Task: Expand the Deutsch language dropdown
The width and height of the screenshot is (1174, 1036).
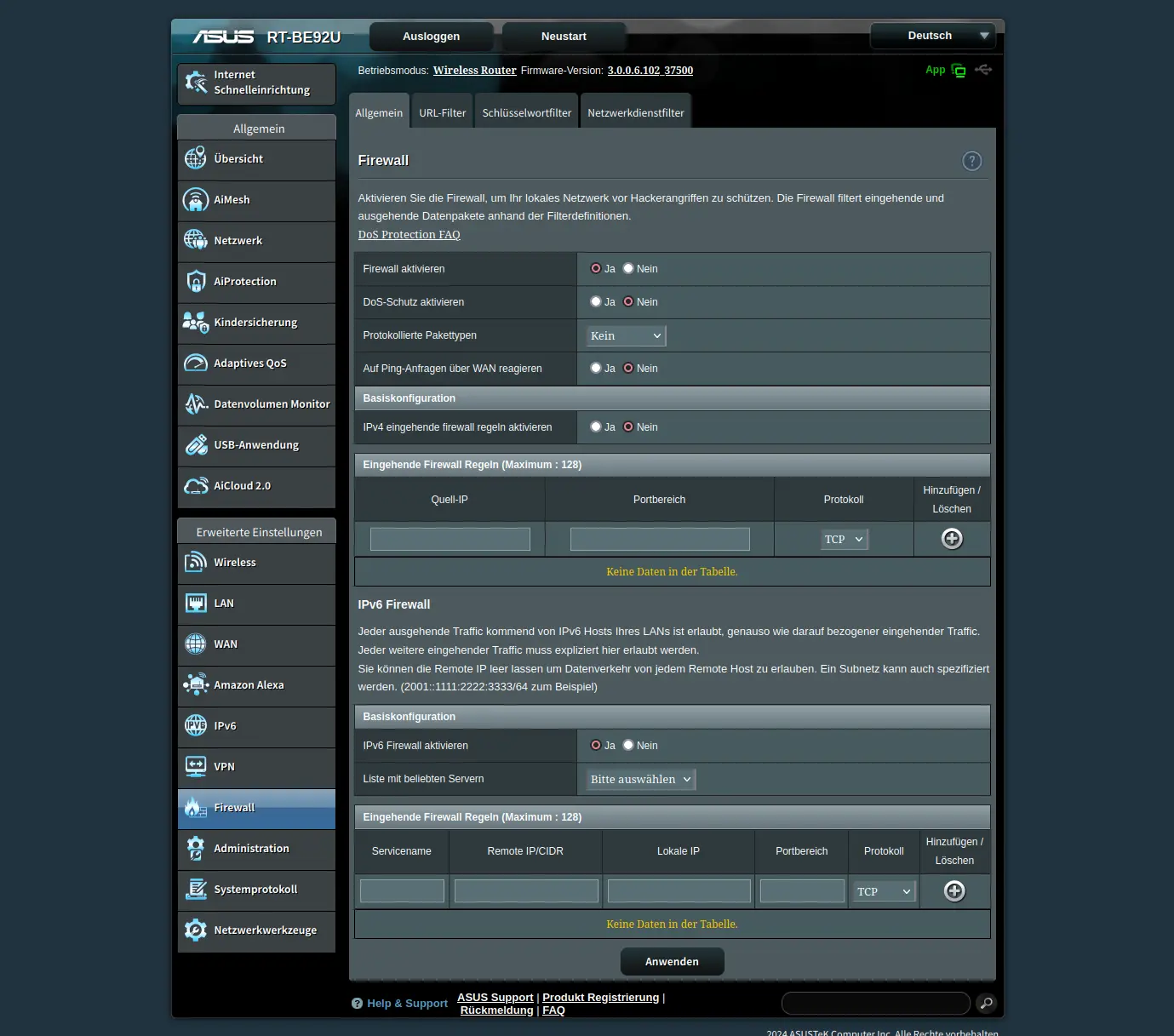Action: tap(932, 36)
